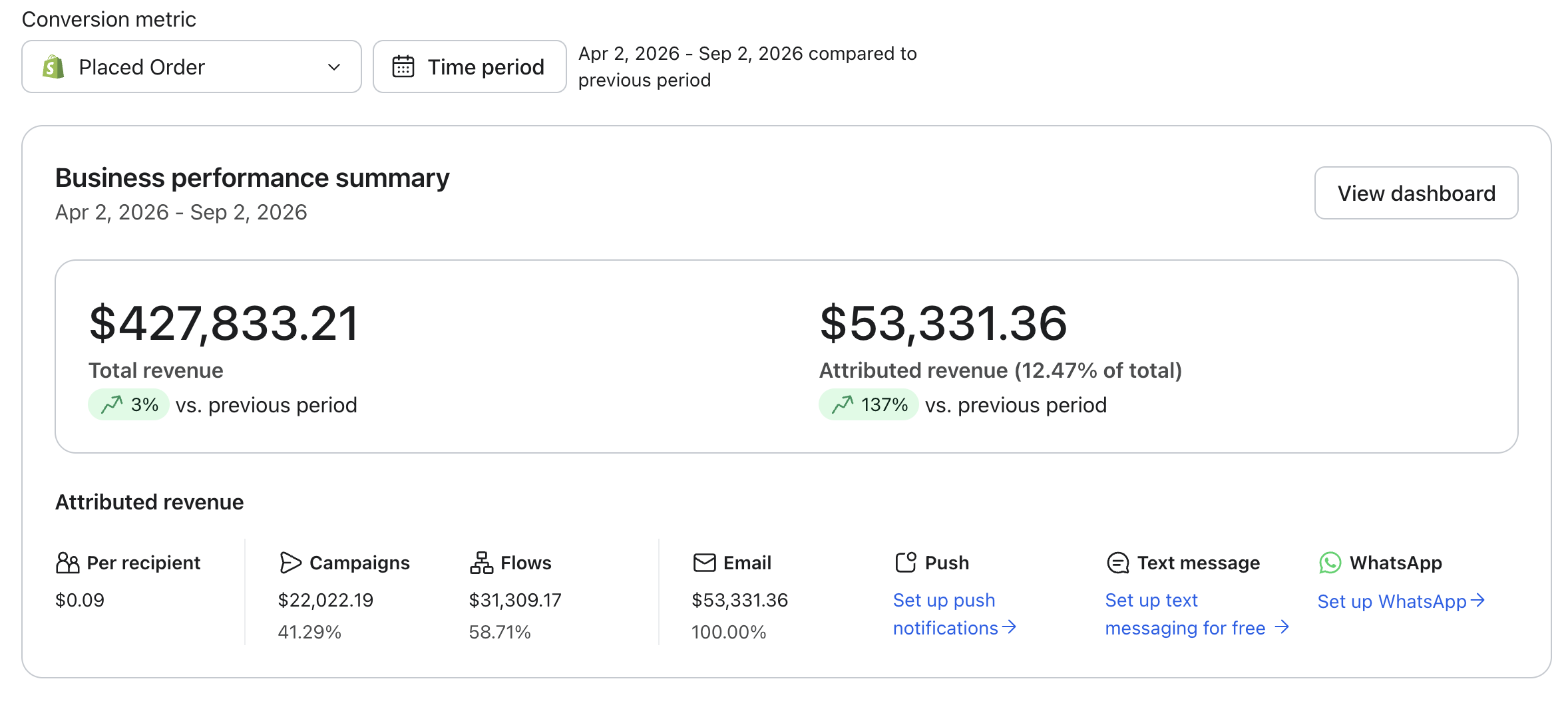
Task: Click the 100.00% email share
Action: pos(729,632)
